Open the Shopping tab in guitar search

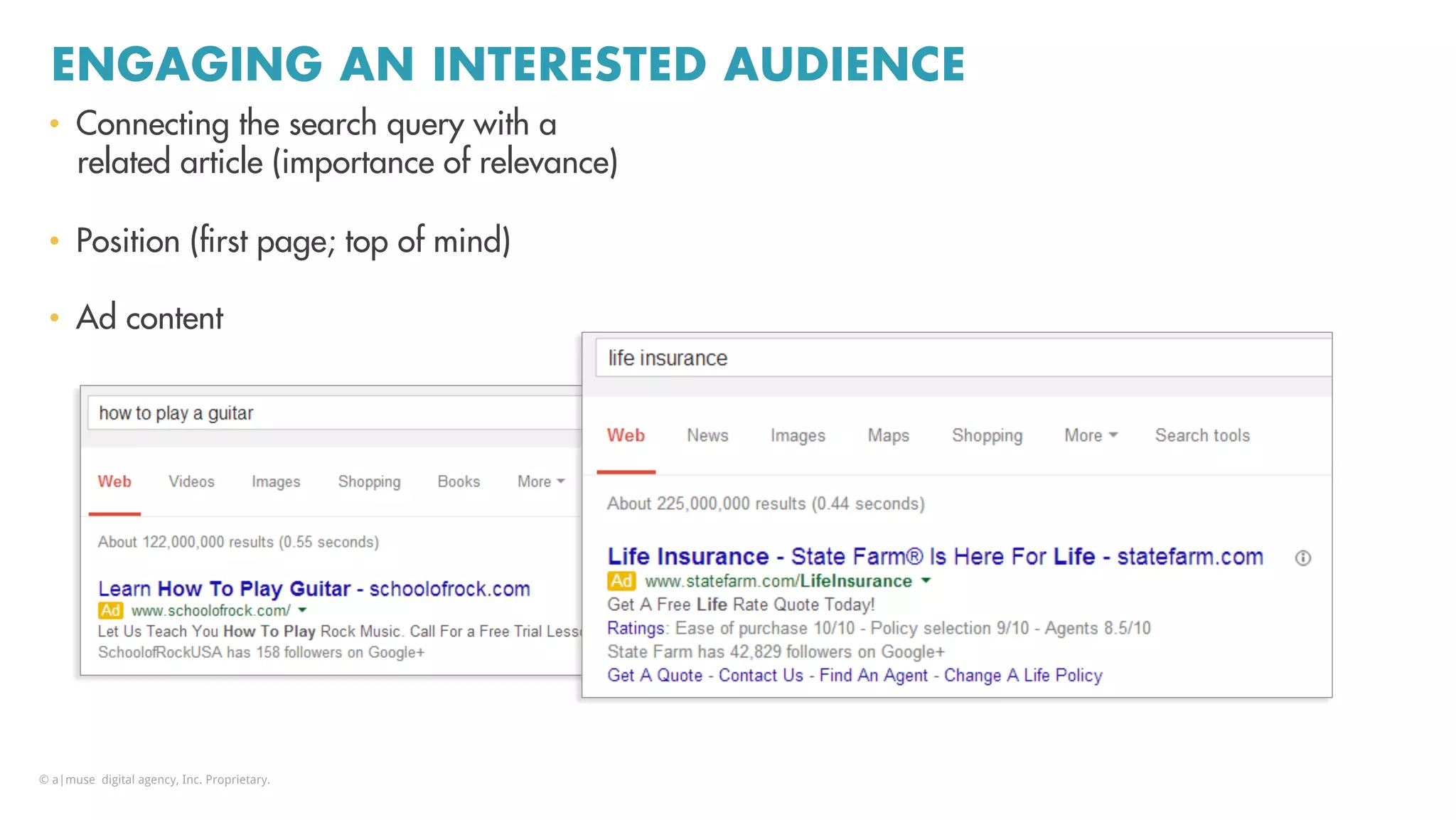click(x=369, y=481)
